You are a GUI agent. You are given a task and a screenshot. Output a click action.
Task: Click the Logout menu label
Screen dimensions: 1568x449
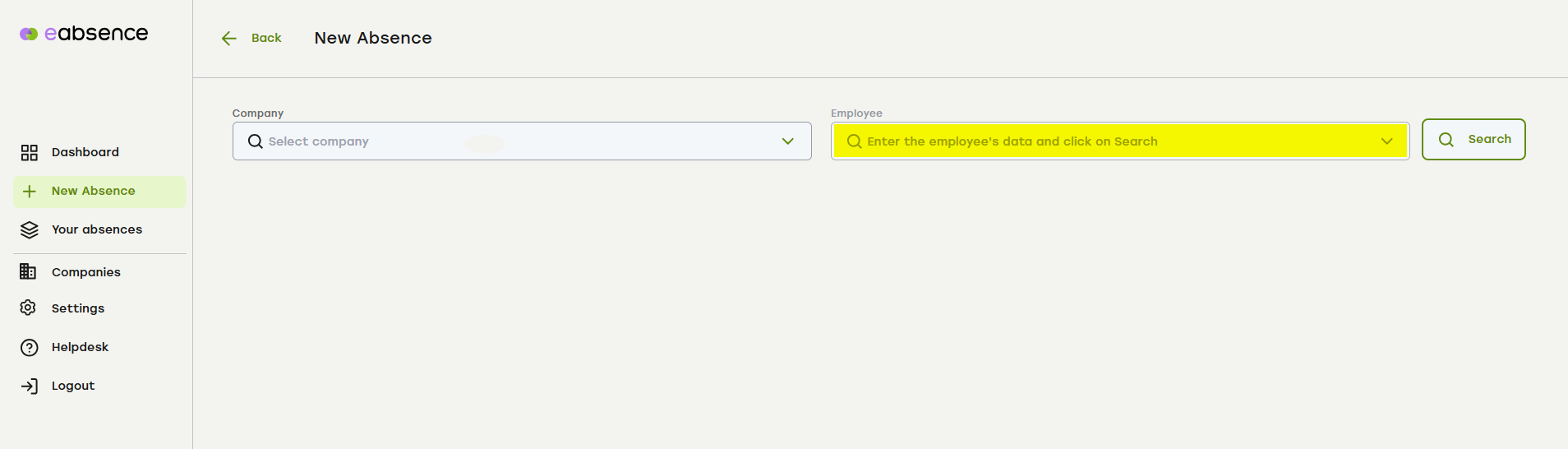(73, 386)
